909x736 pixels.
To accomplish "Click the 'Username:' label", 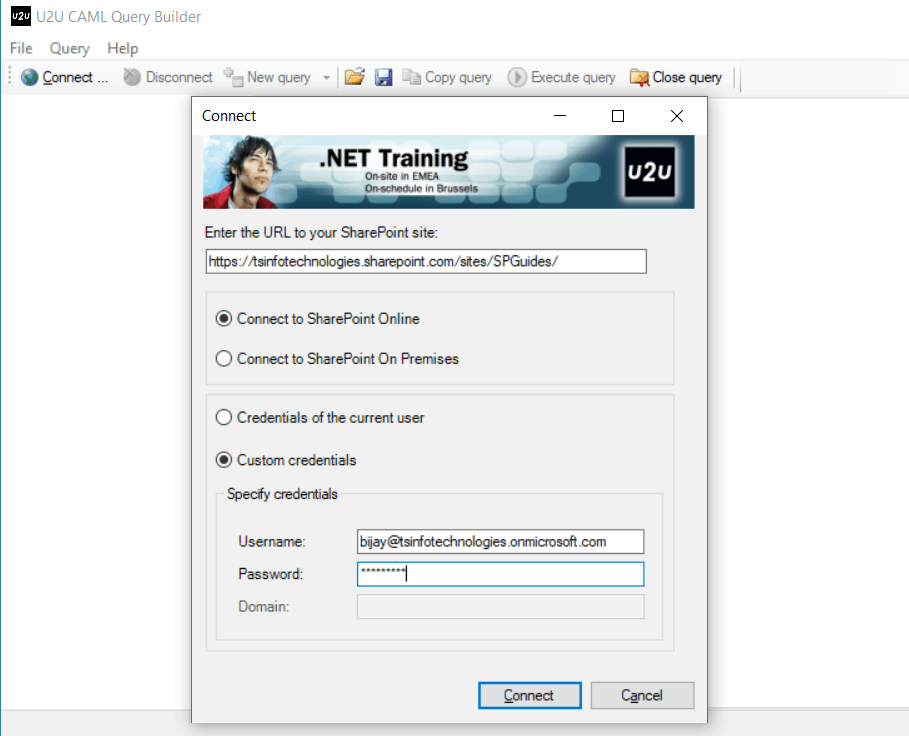I will pos(272,542).
